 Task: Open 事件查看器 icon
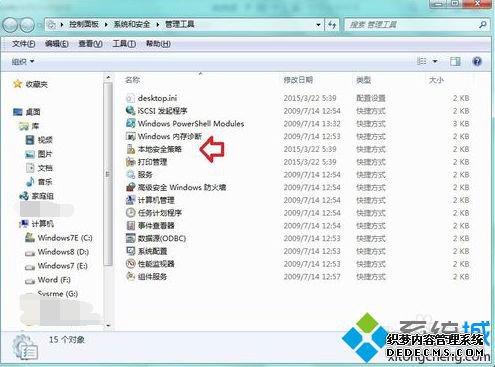(x=130, y=225)
